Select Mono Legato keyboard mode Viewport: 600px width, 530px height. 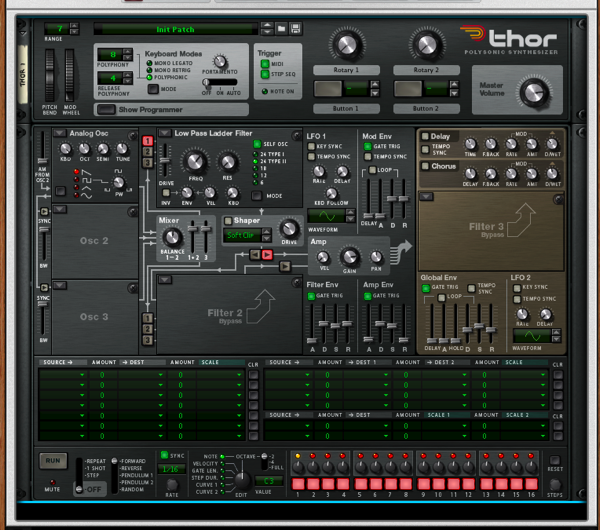pos(149,63)
